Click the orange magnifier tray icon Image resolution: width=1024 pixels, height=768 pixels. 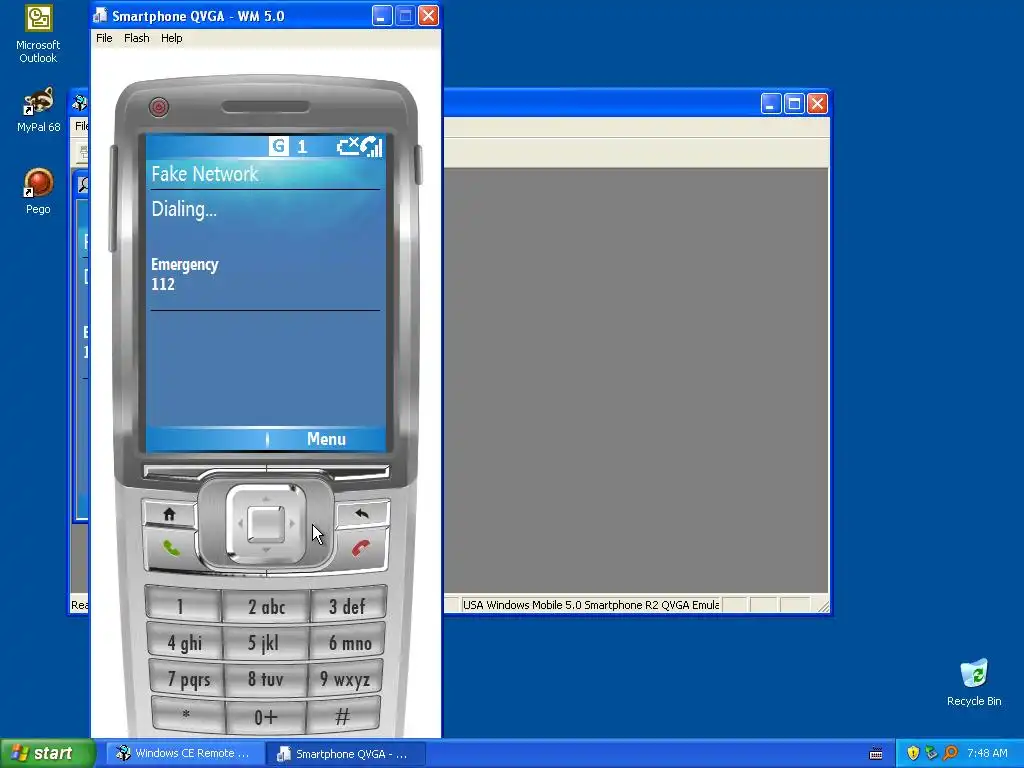950,753
